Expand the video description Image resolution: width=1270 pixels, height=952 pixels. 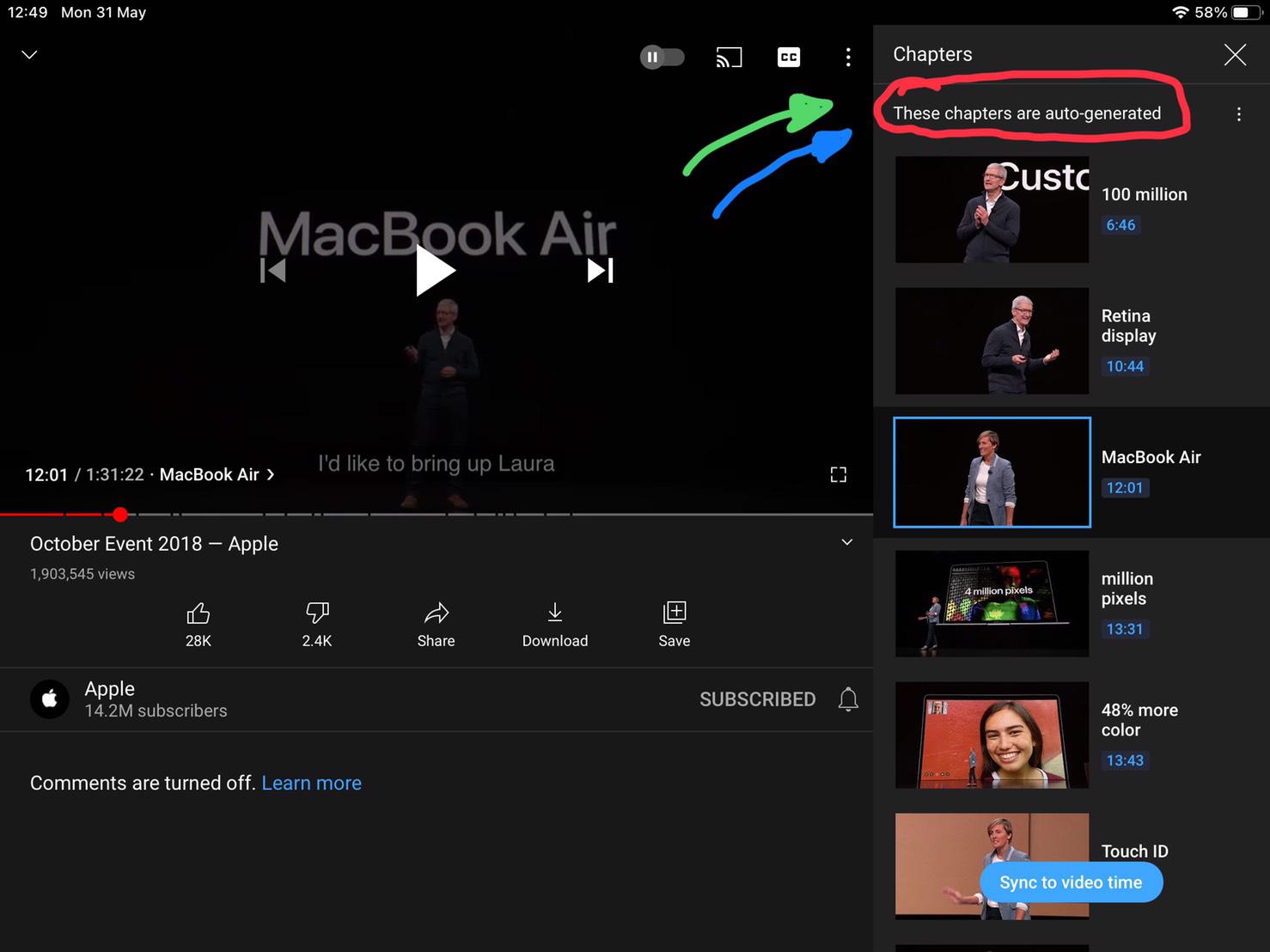tap(846, 542)
